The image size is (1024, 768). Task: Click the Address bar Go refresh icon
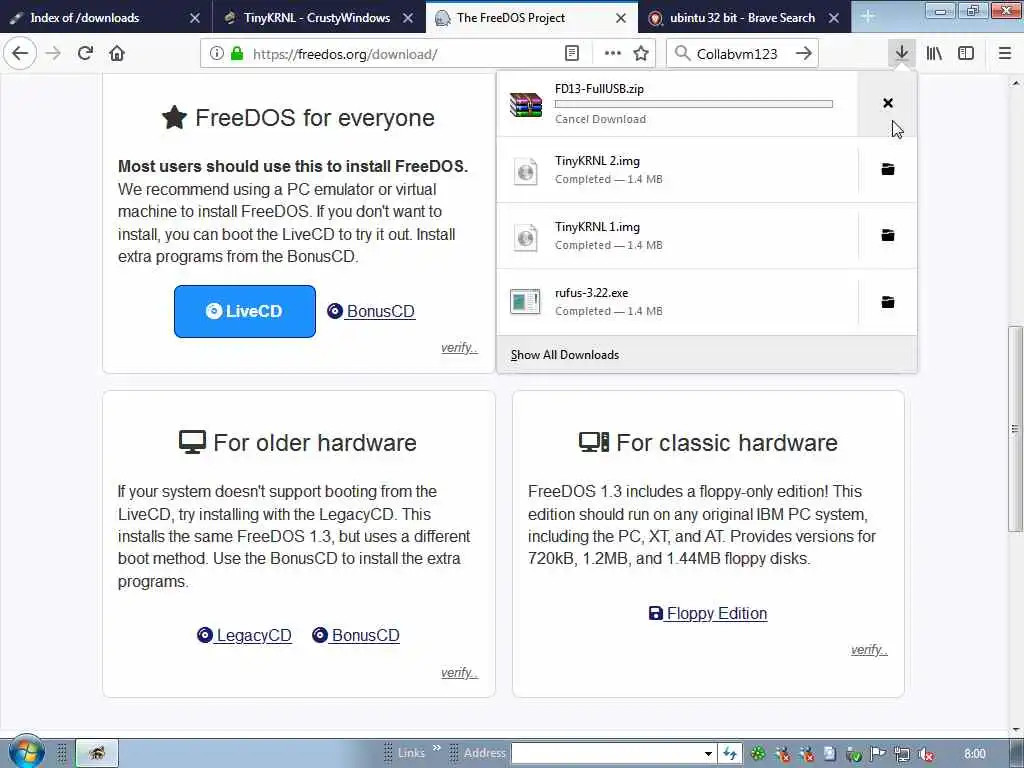pyautogui.click(x=729, y=754)
